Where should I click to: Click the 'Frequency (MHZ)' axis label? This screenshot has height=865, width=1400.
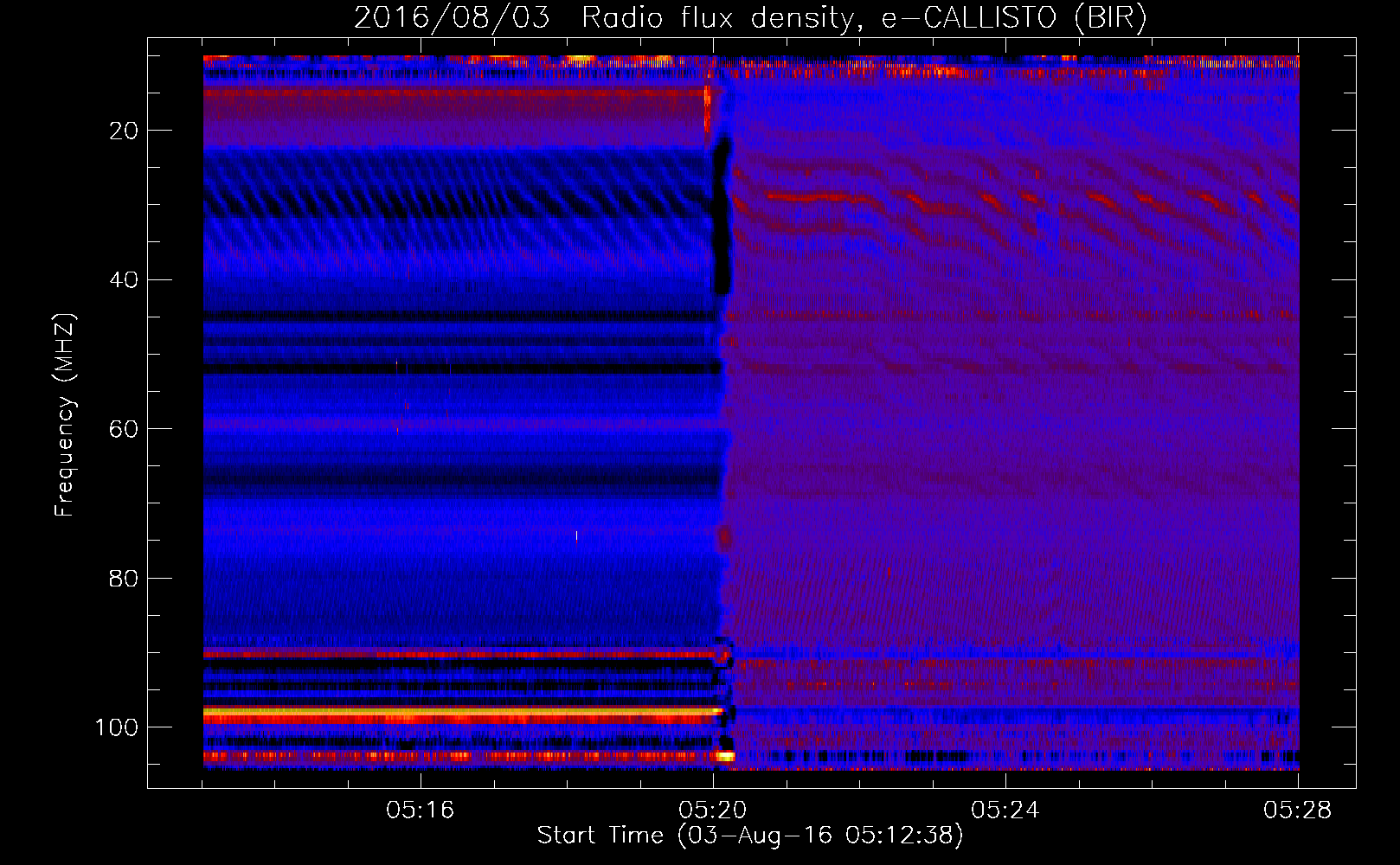tap(65, 415)
